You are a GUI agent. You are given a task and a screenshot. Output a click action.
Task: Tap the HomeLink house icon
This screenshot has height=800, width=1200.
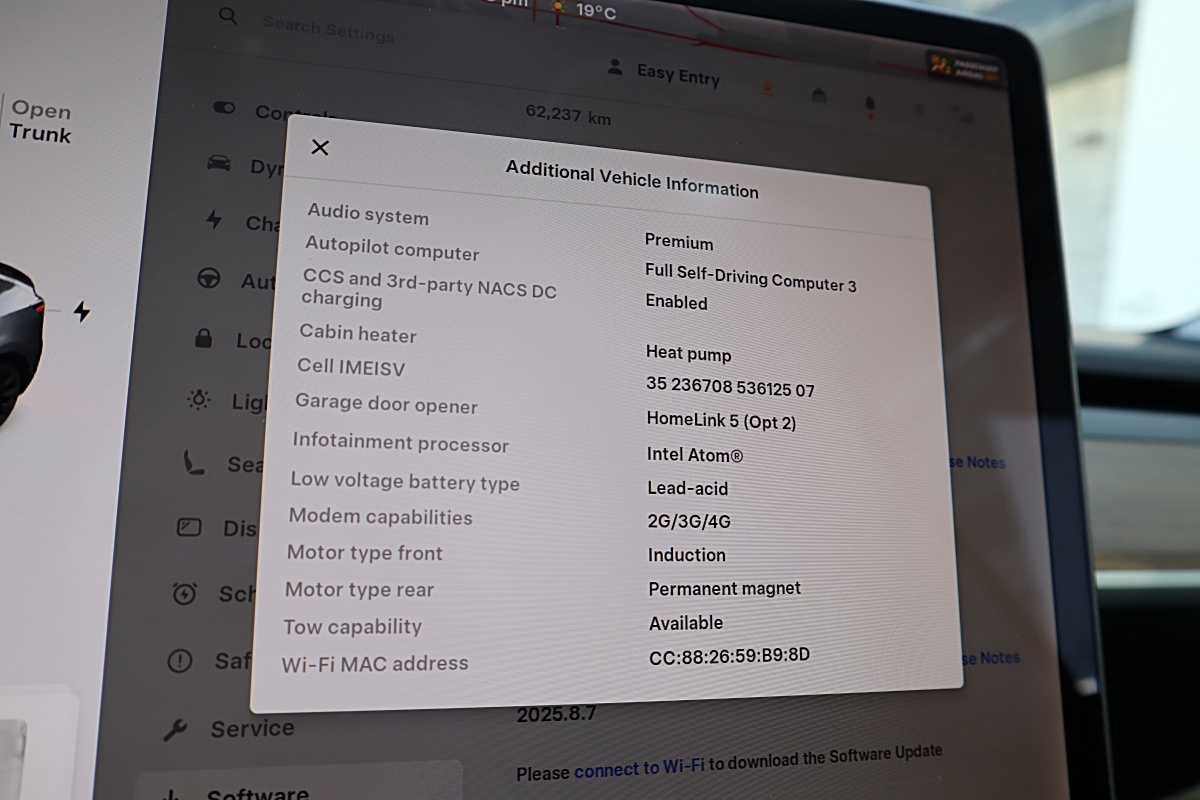pos(819,95)
